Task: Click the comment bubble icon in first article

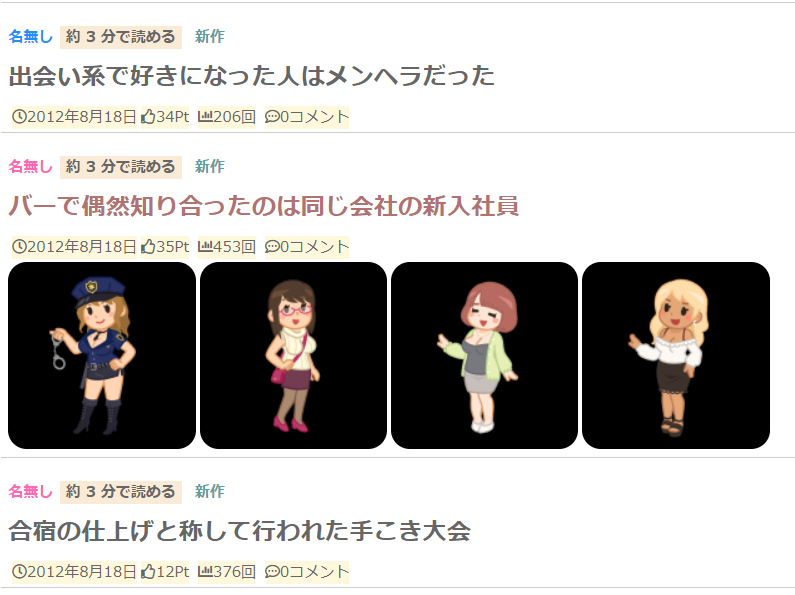Action: [x=272, y=117]
